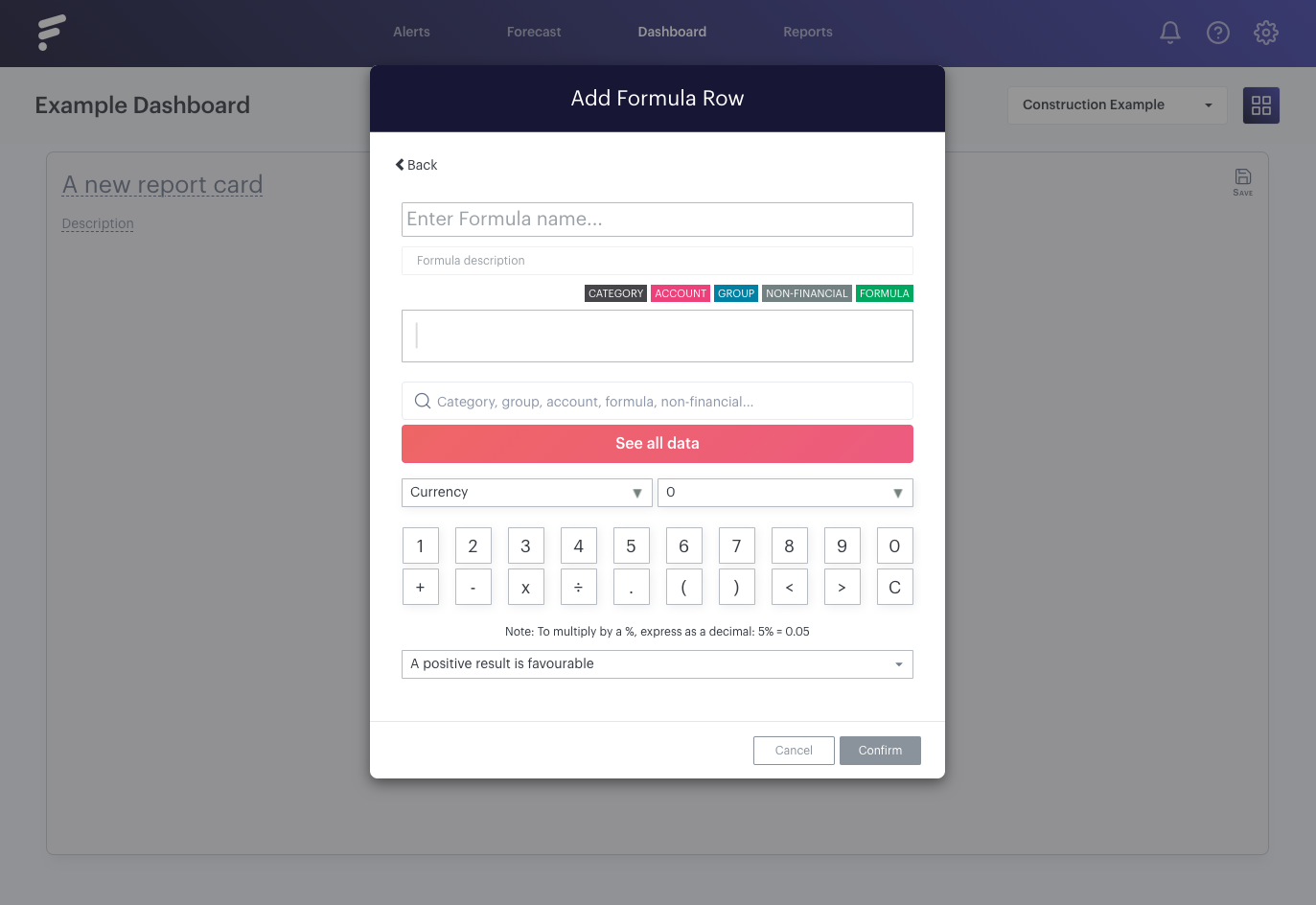Switch to the Reports tab
Screen dimensions: 1316x905
point(807,33)
